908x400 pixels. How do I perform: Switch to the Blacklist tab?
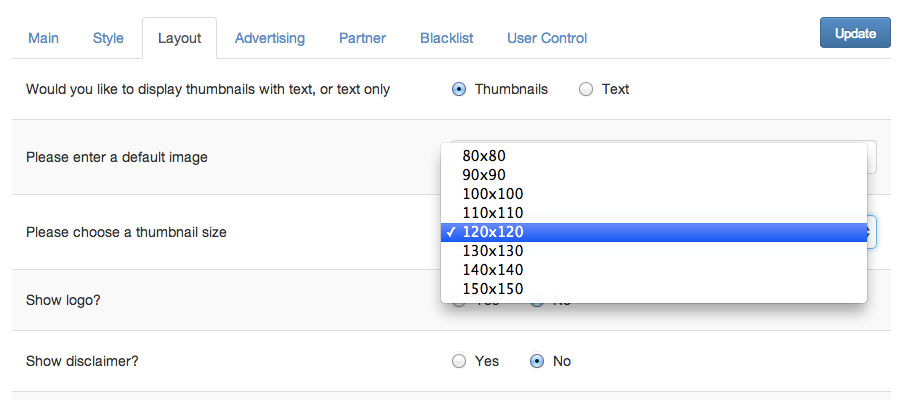pos(447,38)
